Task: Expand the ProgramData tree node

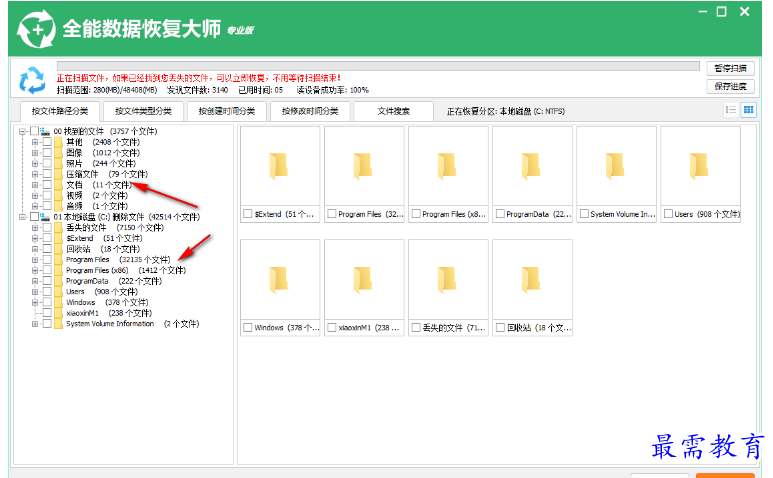Action: (x=35, y=281)
